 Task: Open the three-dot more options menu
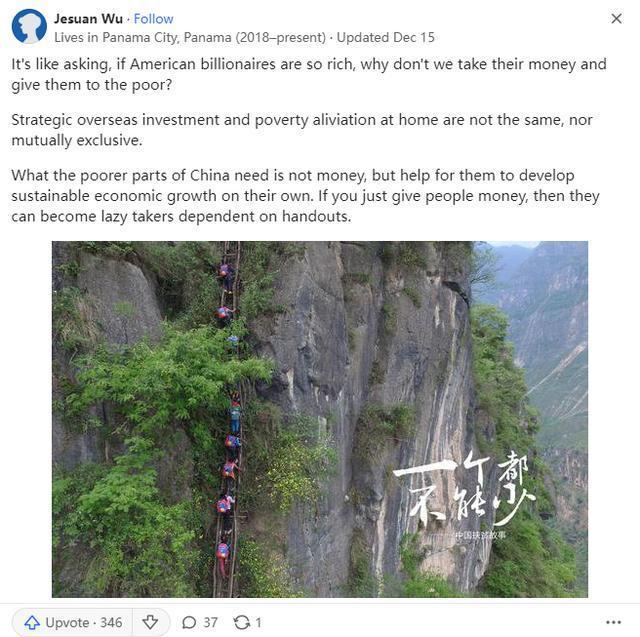click(x=613, y=622)
